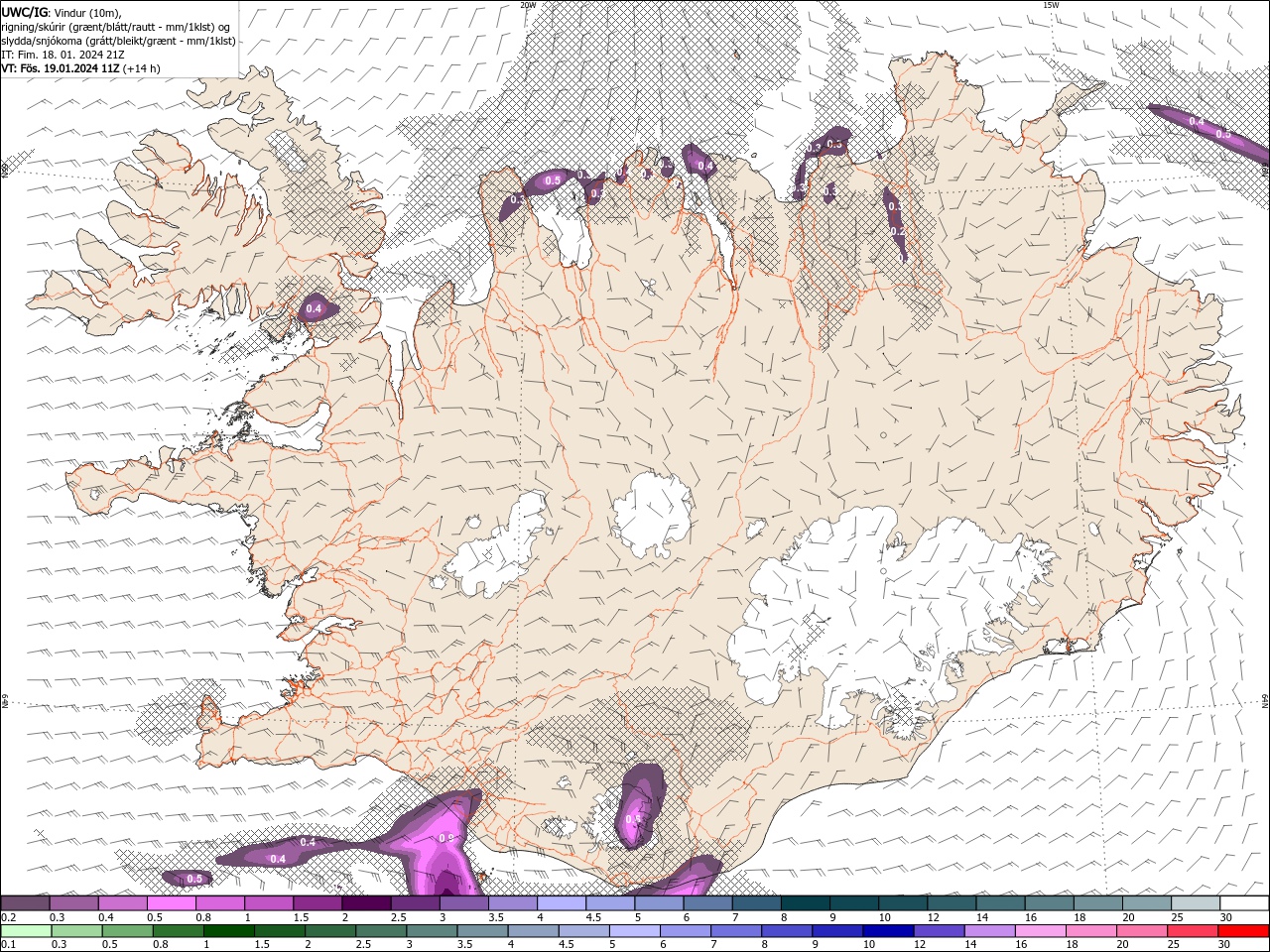Viewport: 1270px width, 952px height.
Task: Click the upper legend swatch labeled 0.2
Action: pos(25,903)
